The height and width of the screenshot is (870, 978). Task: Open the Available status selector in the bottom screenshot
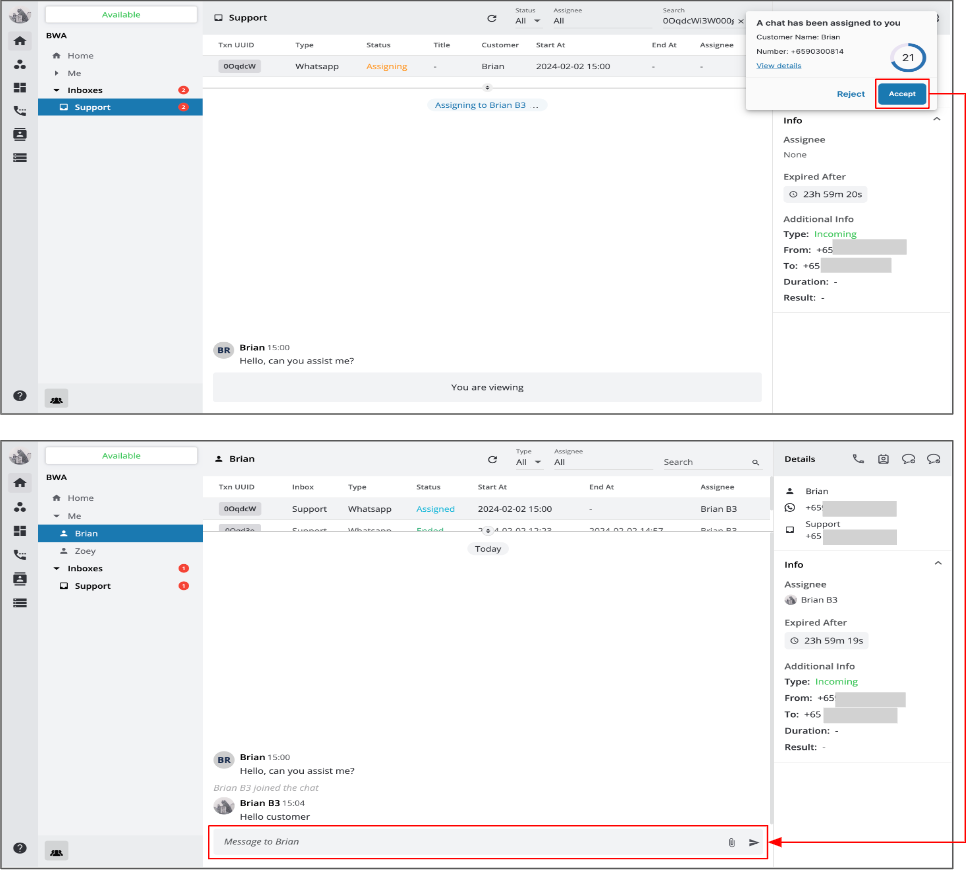pyautogui.click(x=121, y=456)
